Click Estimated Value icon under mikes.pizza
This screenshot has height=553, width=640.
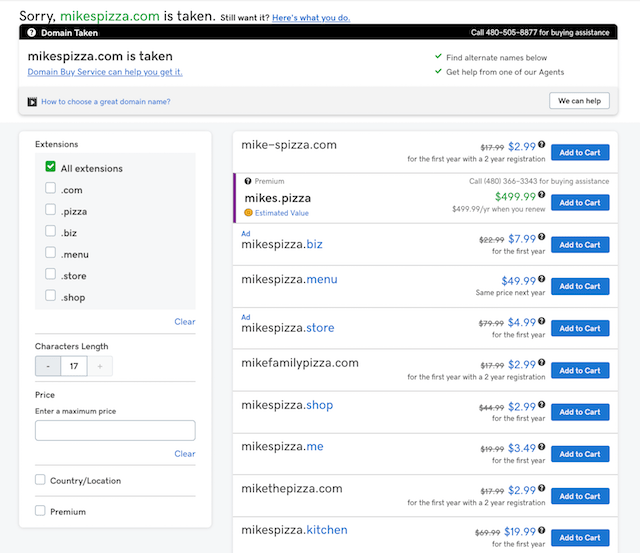point(249,213)
